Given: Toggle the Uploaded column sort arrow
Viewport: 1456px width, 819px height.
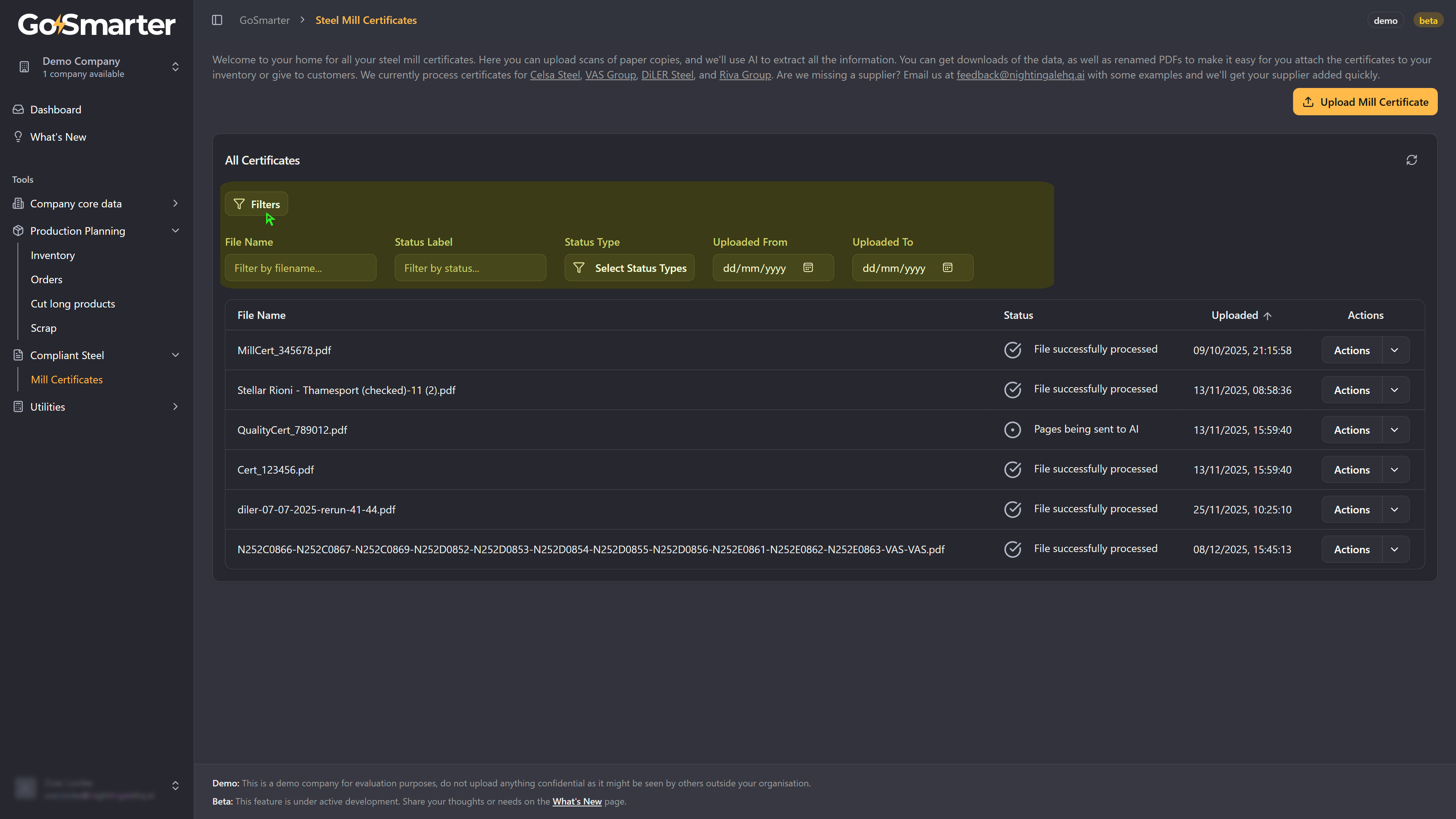Looking at the screenshot, I should 1267,316.
